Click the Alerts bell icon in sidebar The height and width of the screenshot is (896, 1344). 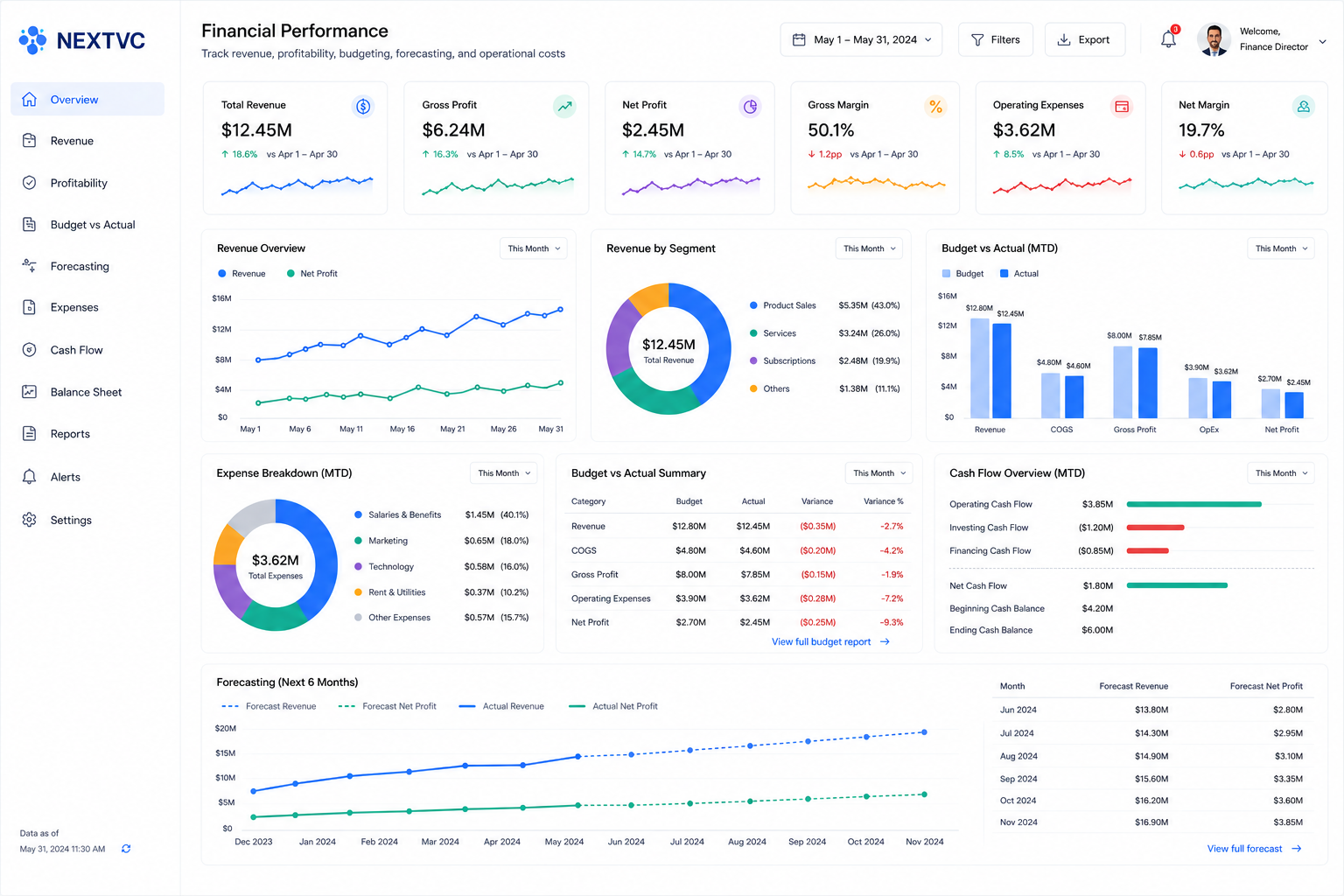(x=29, y=477)
